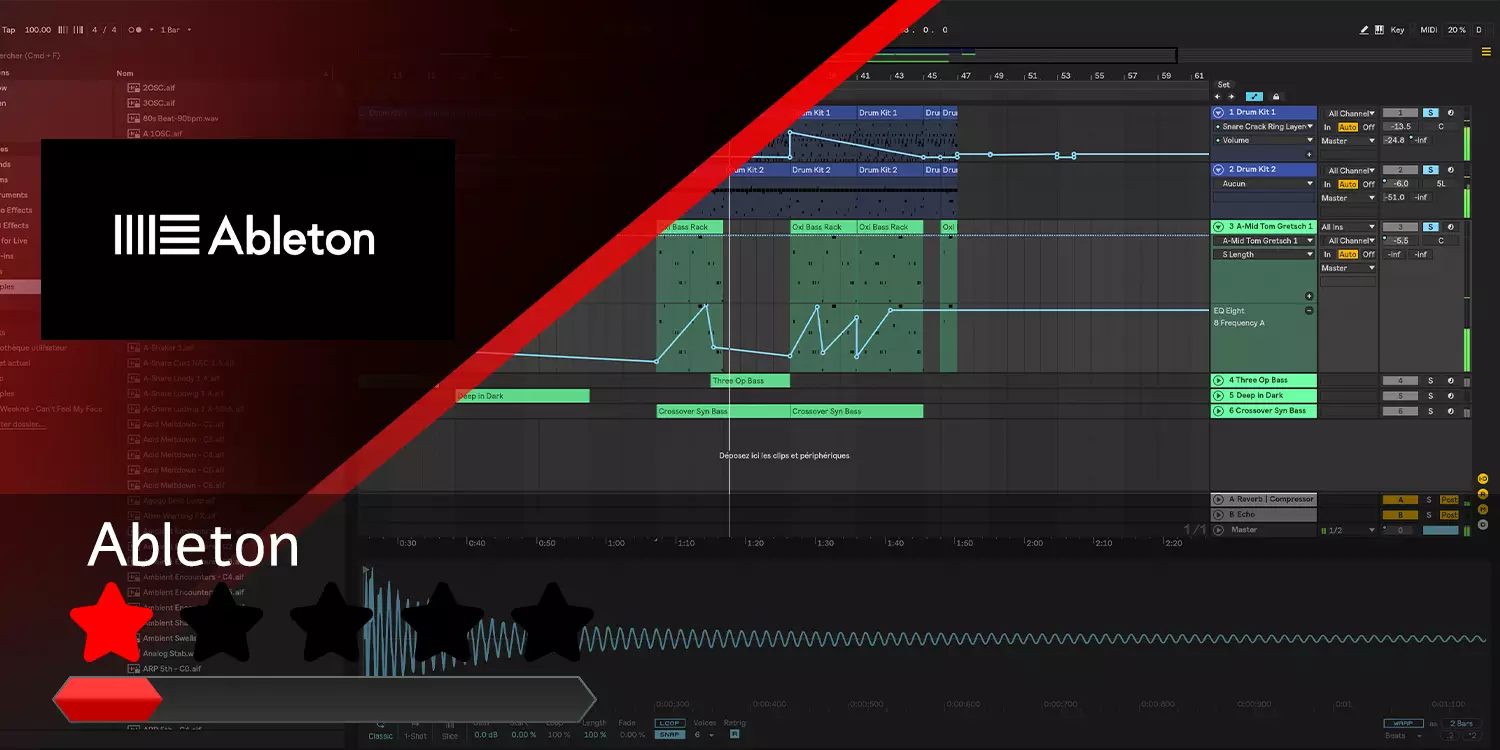Click the D disk overload indicator
The image size is (1500, 750).
click(1479, 30)
